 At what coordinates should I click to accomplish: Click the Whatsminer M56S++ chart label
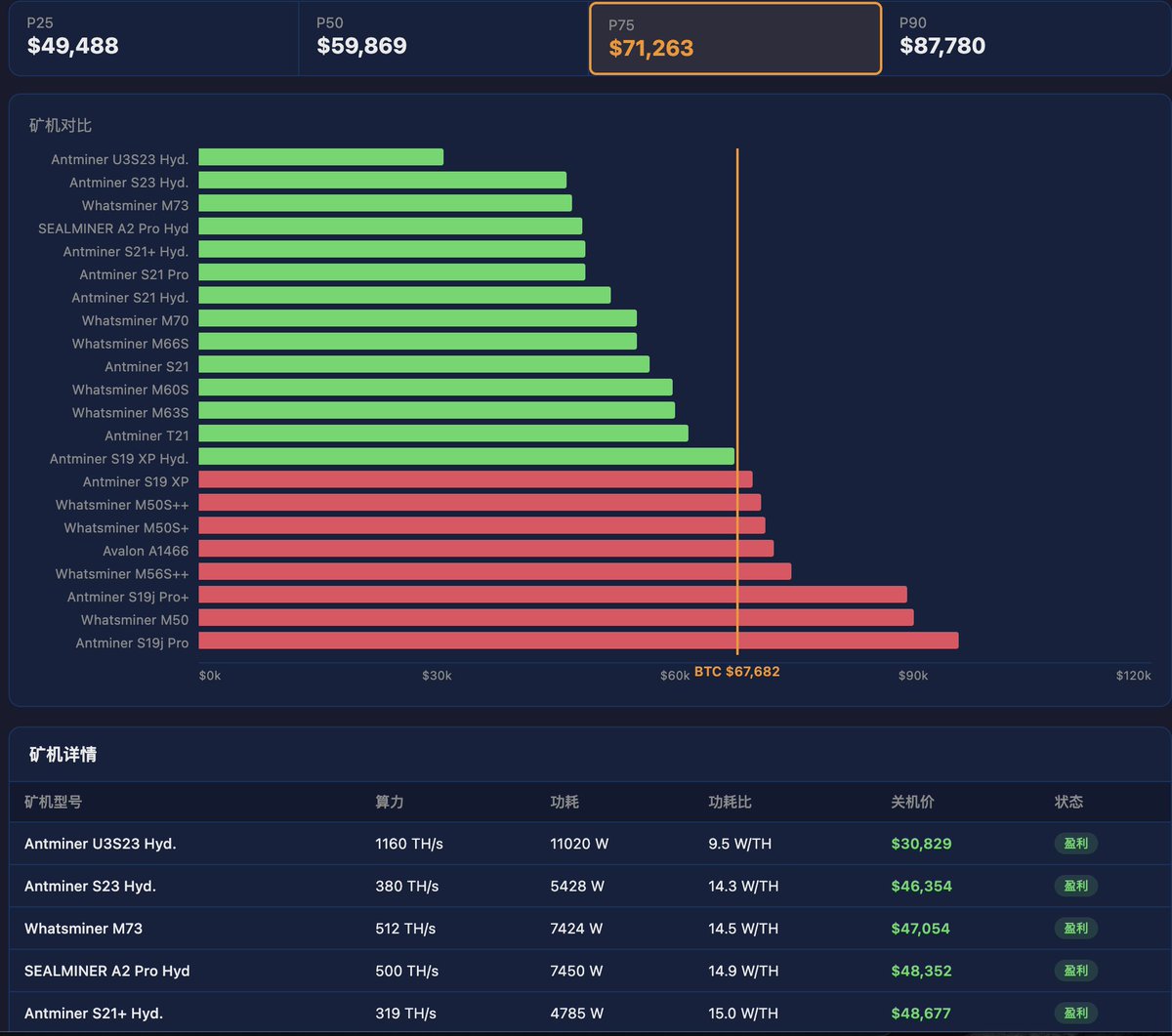(122, 574)
